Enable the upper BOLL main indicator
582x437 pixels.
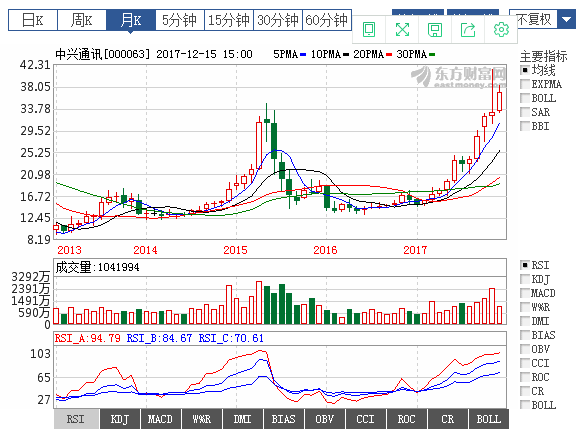(525, 98)
